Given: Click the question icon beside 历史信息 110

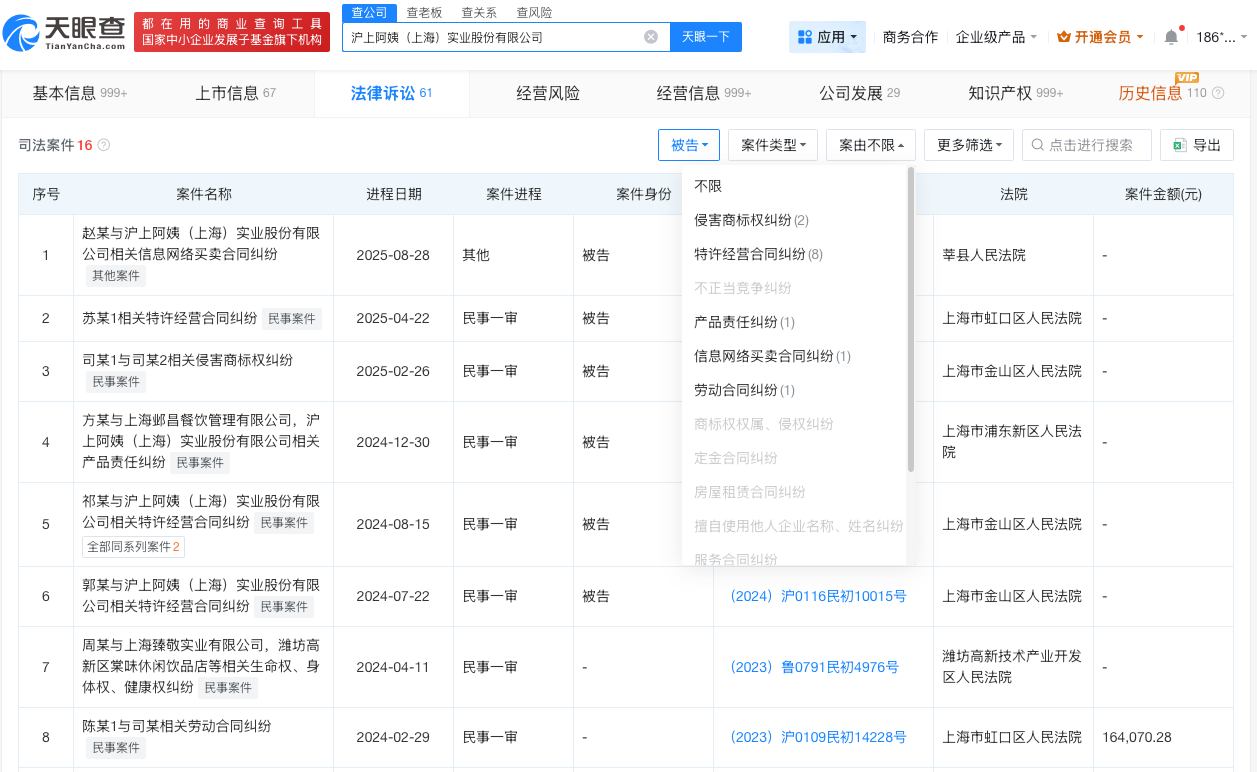Looking at the screenshot, I should coord(1218,92).
